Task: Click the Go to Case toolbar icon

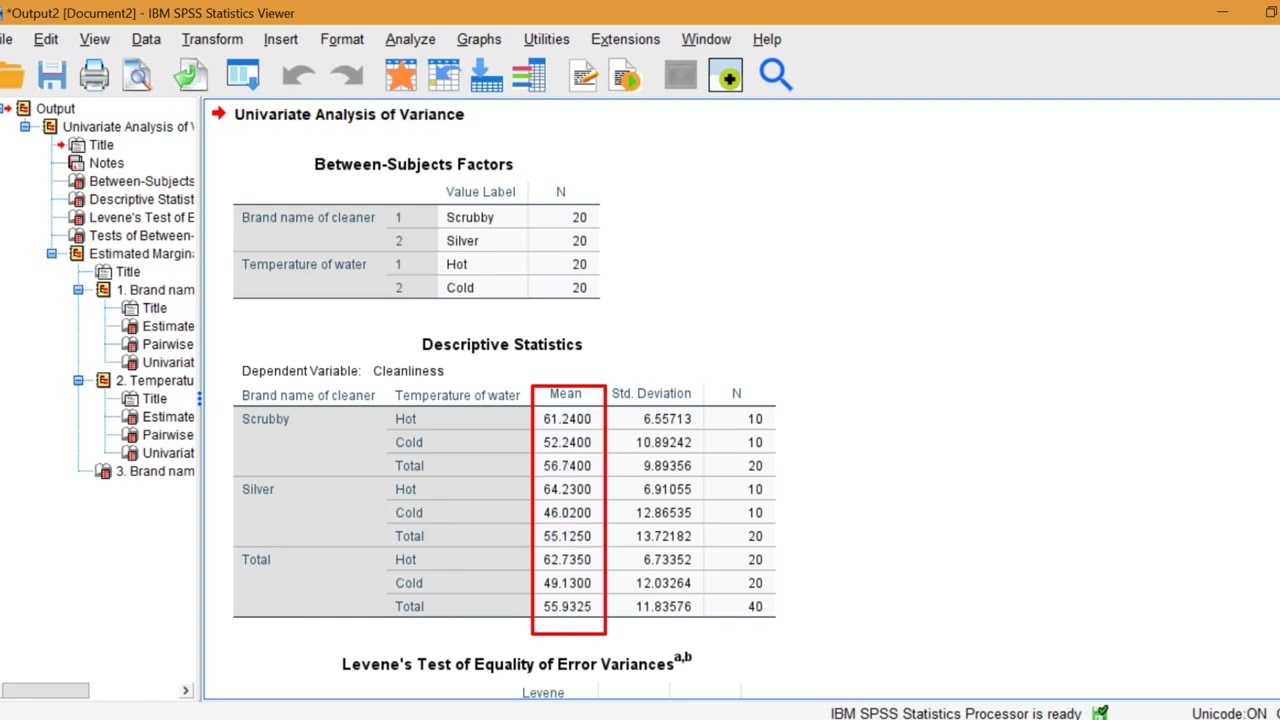Action: point(443,76)
